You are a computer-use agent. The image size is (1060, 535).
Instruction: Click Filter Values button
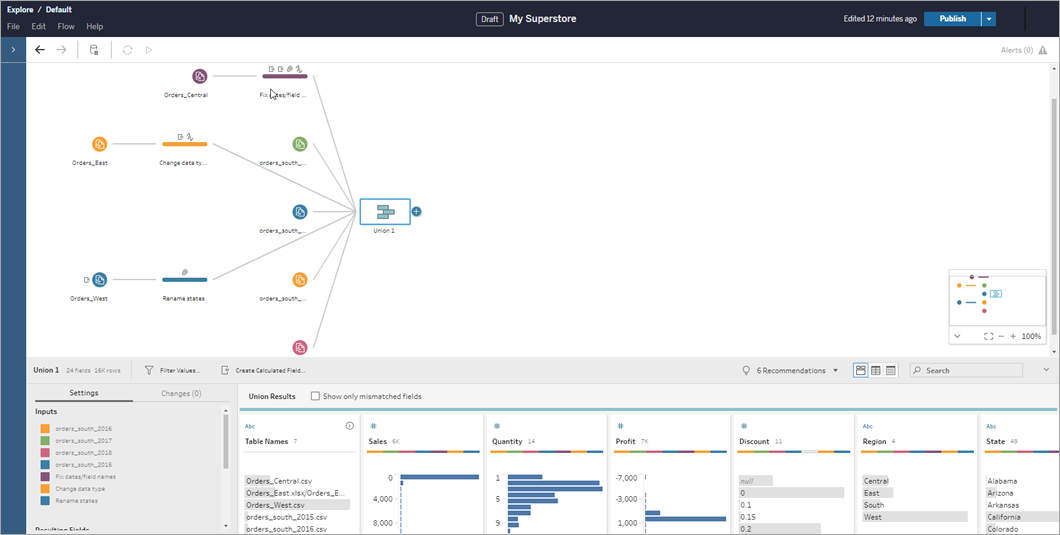tap(173, 371)
